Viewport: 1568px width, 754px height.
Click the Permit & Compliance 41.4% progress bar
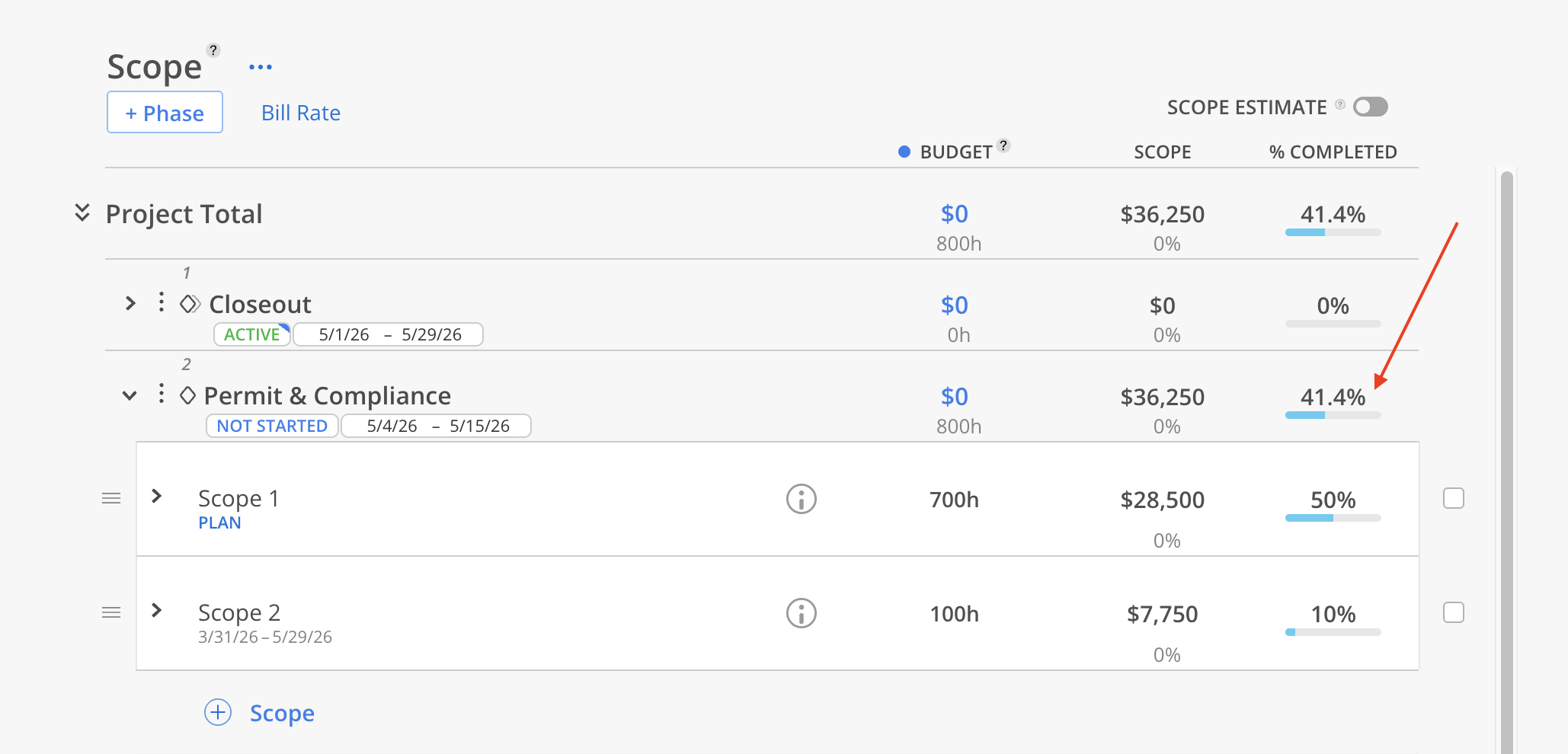coord(1333,415)
